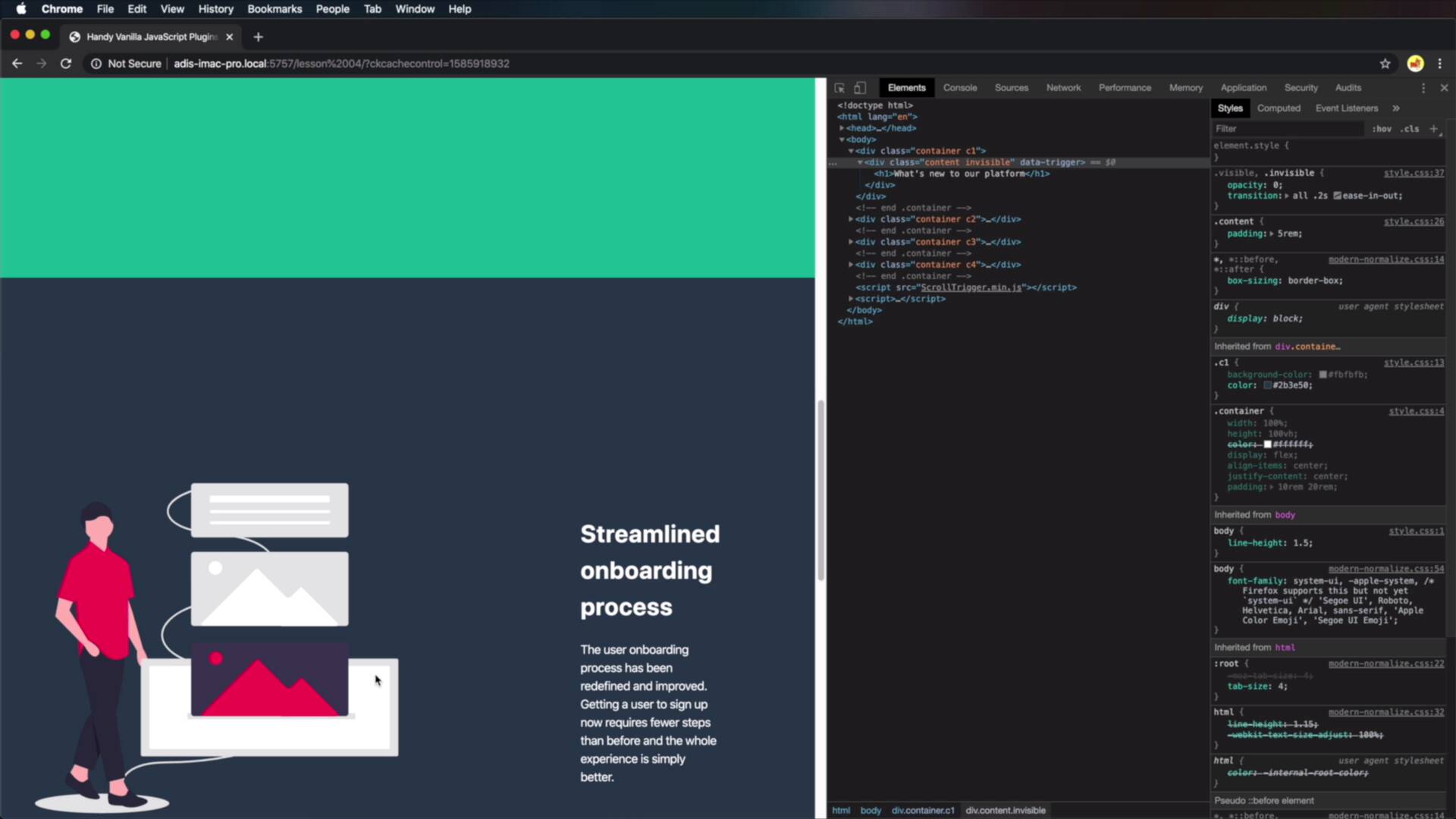Expand the head node in the DOM tree
Image resolution: width=1456 pixels, height=819 pixels.
click(x=842, y=128)
